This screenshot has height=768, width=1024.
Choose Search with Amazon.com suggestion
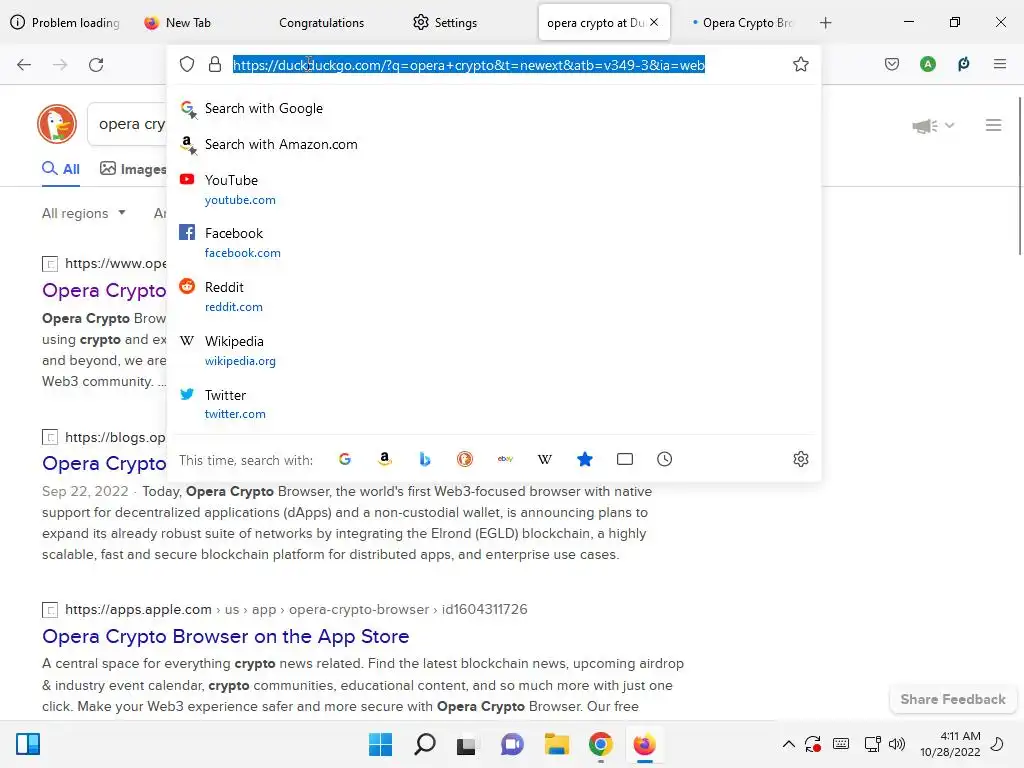(494, 144)
